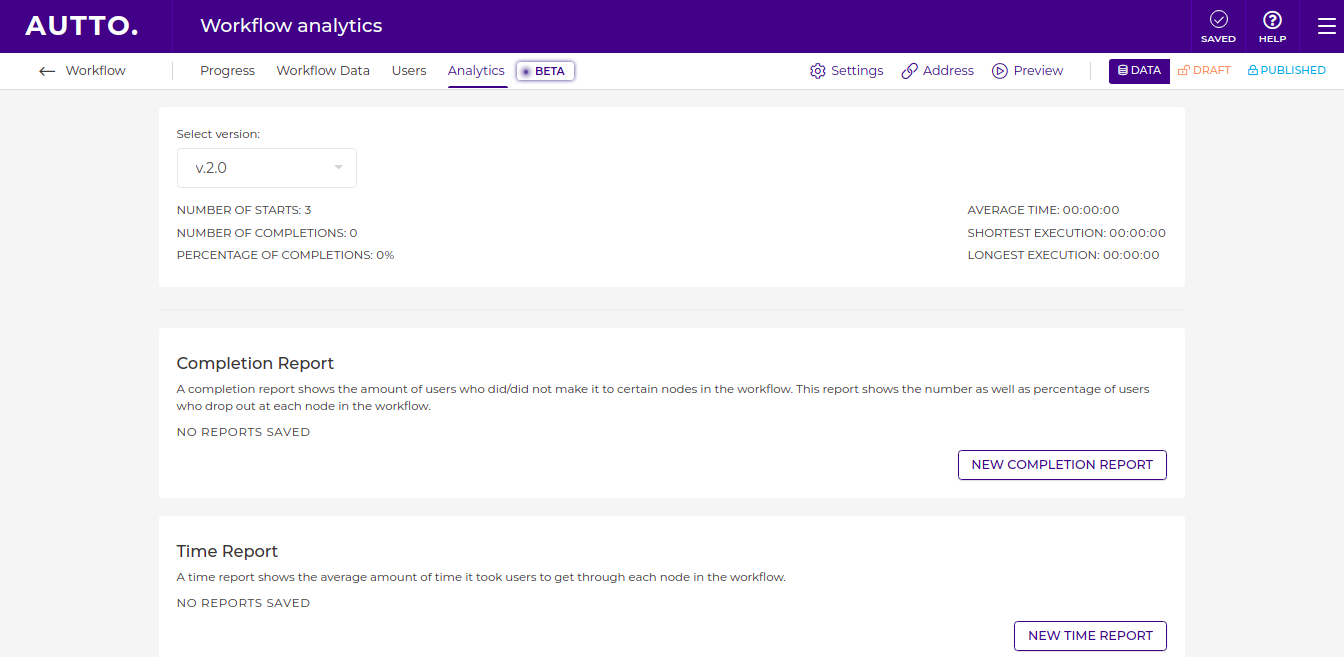Switch to DRAFT mode
The width and height of the screenshot is (1344, 657).
click(x=1204, y=71)
